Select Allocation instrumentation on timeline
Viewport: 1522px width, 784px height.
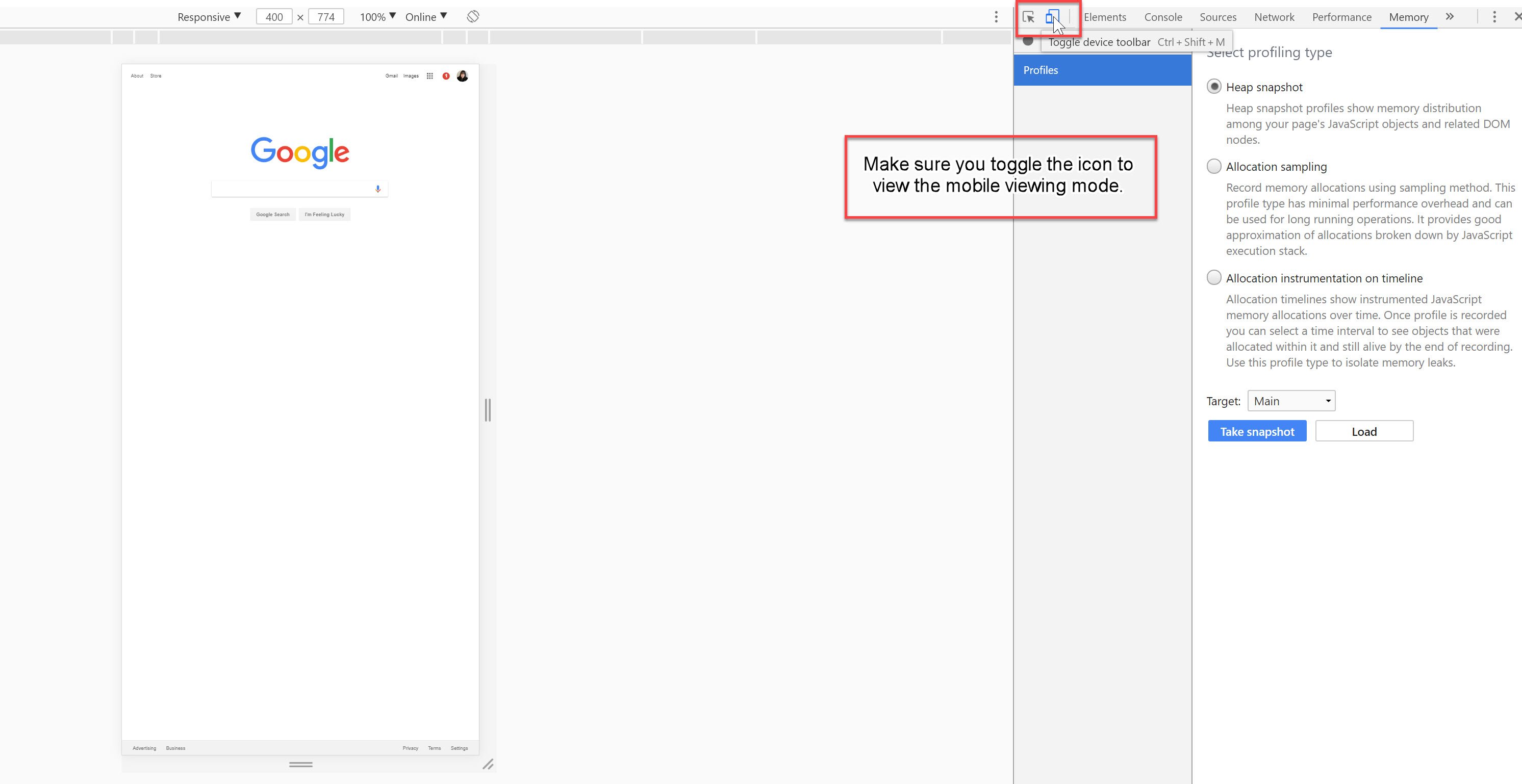pyautogui.click(x=1213, y=278)
